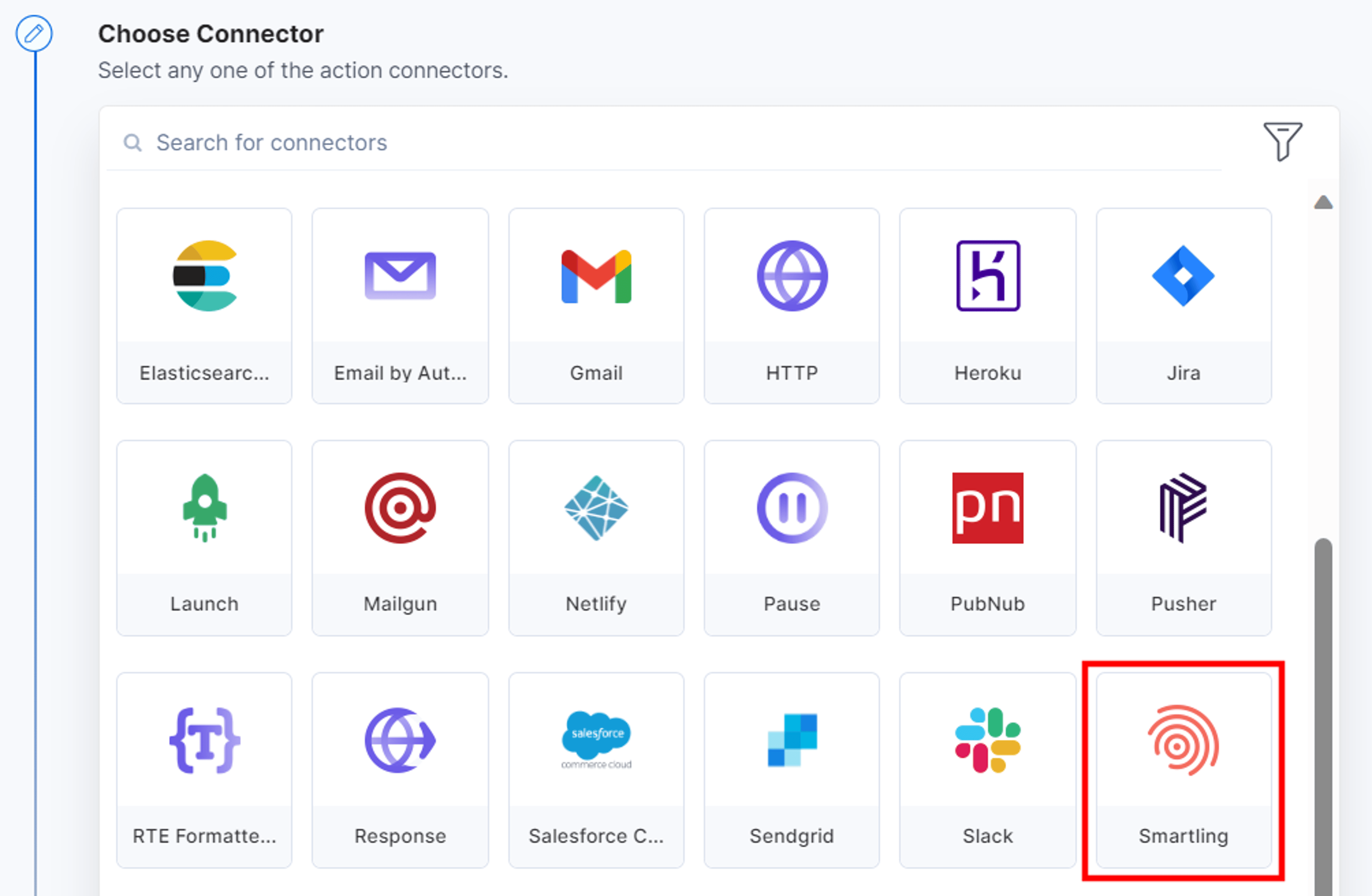Pick the Slack connector

[x=988, y=770]
